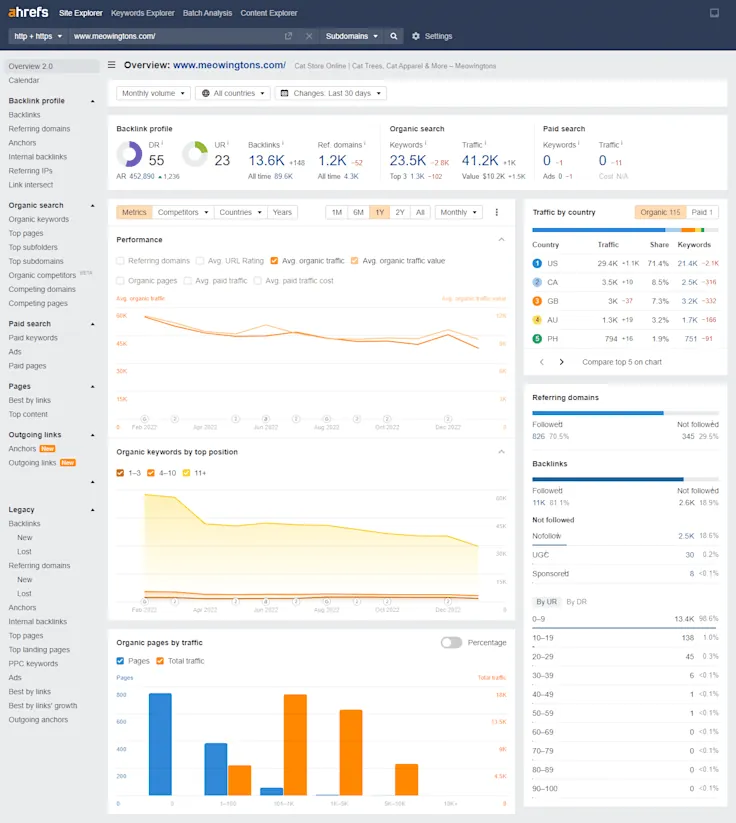Open Organic keywords in the sidebar

39,219
